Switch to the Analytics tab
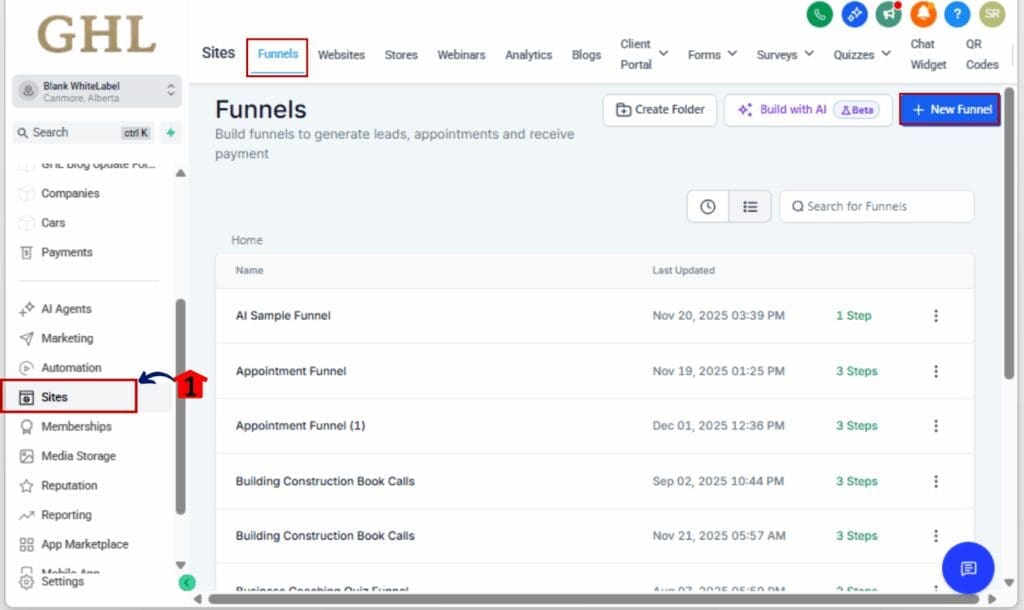Image resolution: width=1024 pixels, height=610 pixels. click(x=528, y=55)
